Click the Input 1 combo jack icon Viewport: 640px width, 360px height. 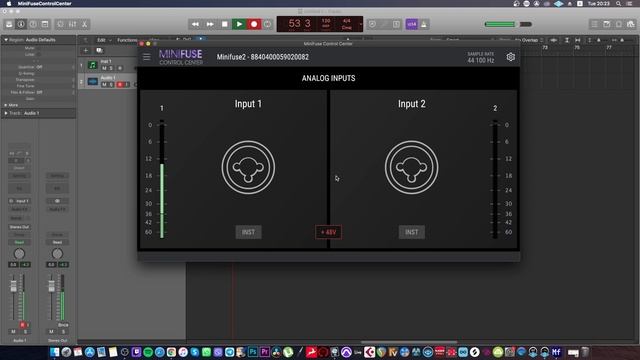point(248,167)
